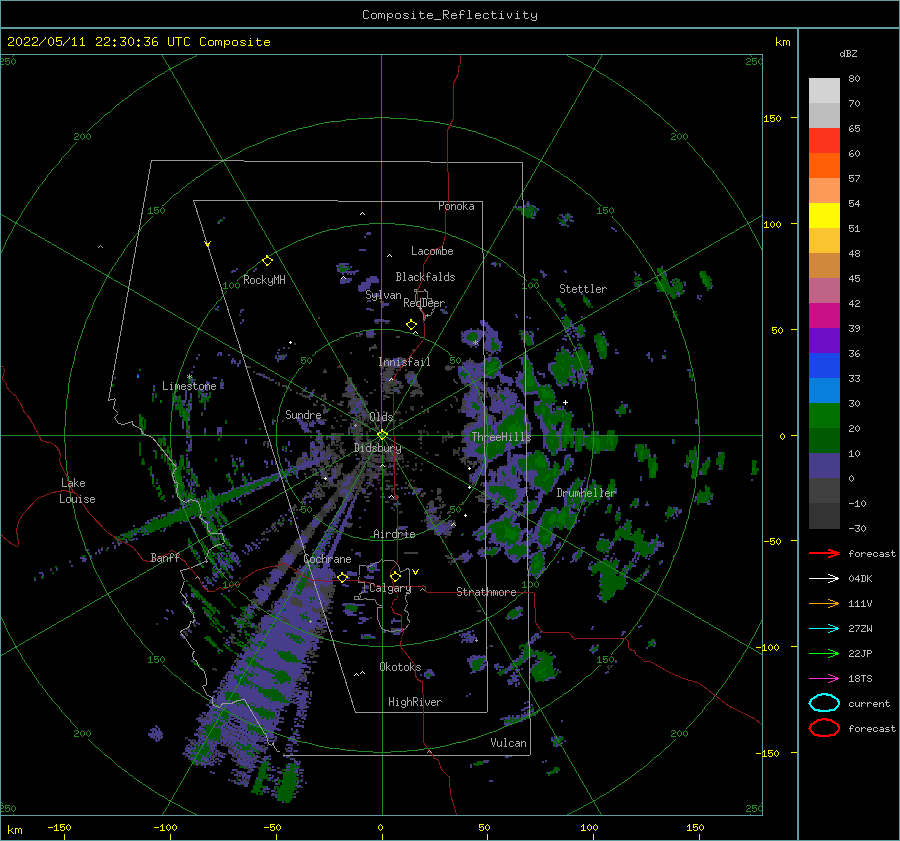
Task: Click the Sundre town label
Action: pyautogui.click(x=303, y=415)
